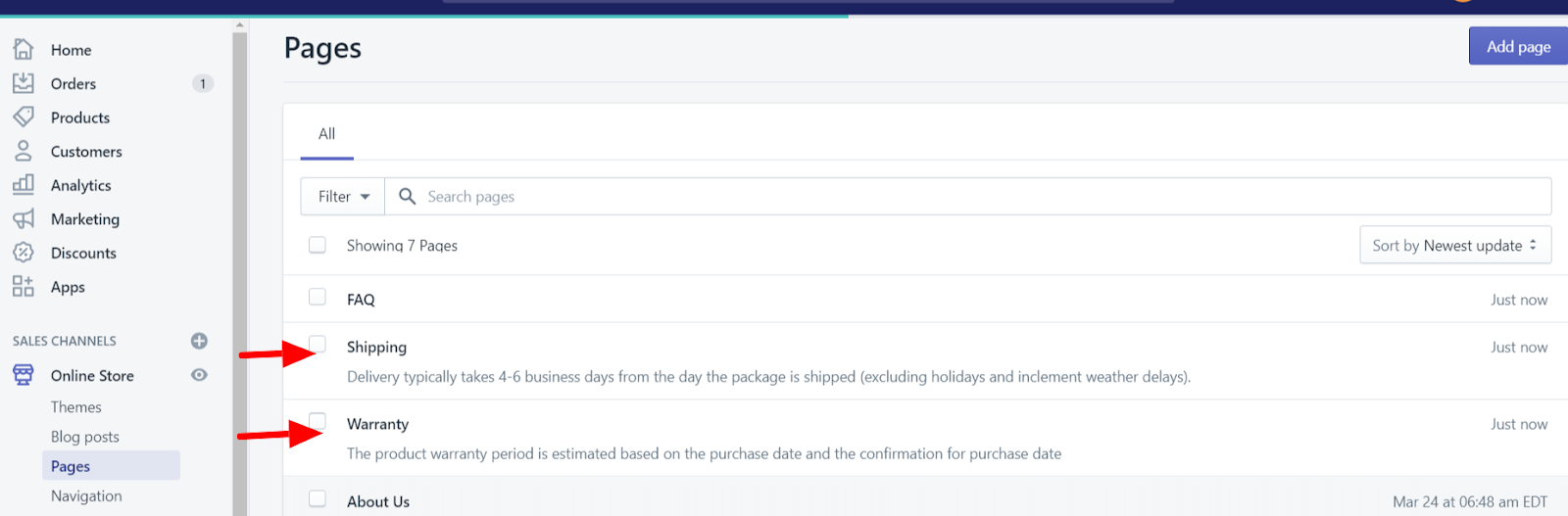
Task: Open the Filter dropdown
Action: pos(343,197)
